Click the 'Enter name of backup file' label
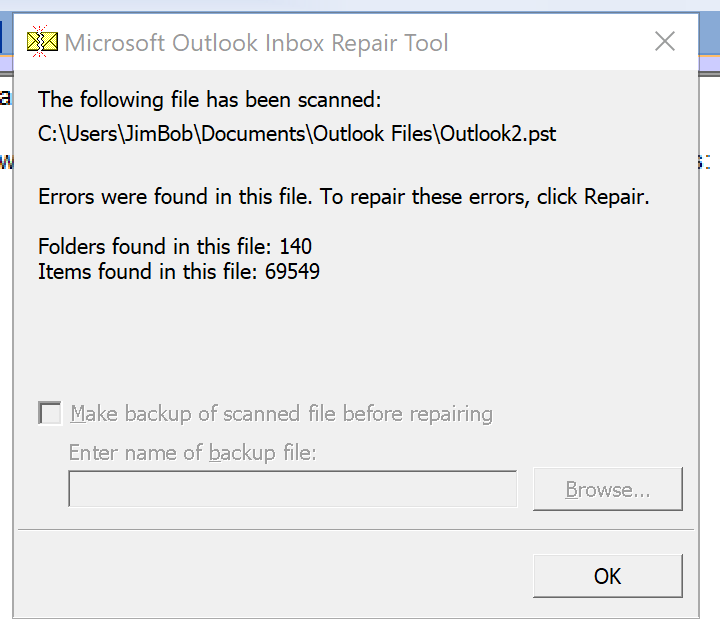This screenshot has height=634, width=720. (192, 453)
